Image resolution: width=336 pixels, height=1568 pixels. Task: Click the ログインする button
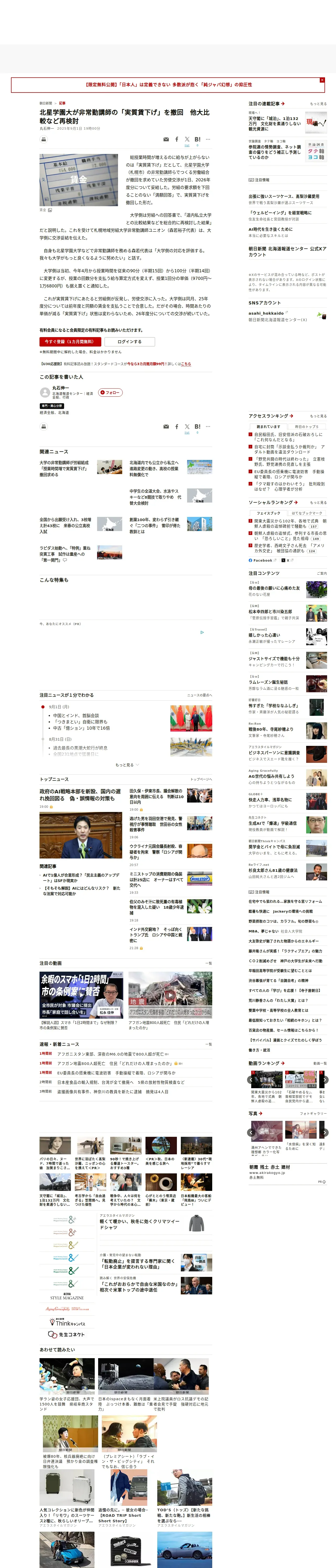[129, 342]
